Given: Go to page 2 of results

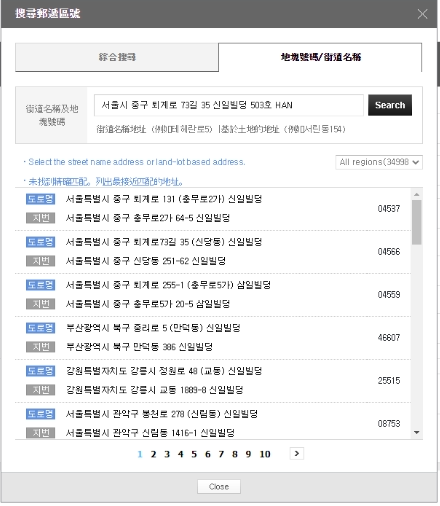Looking at the screenshot, I should tap(153, 454).
